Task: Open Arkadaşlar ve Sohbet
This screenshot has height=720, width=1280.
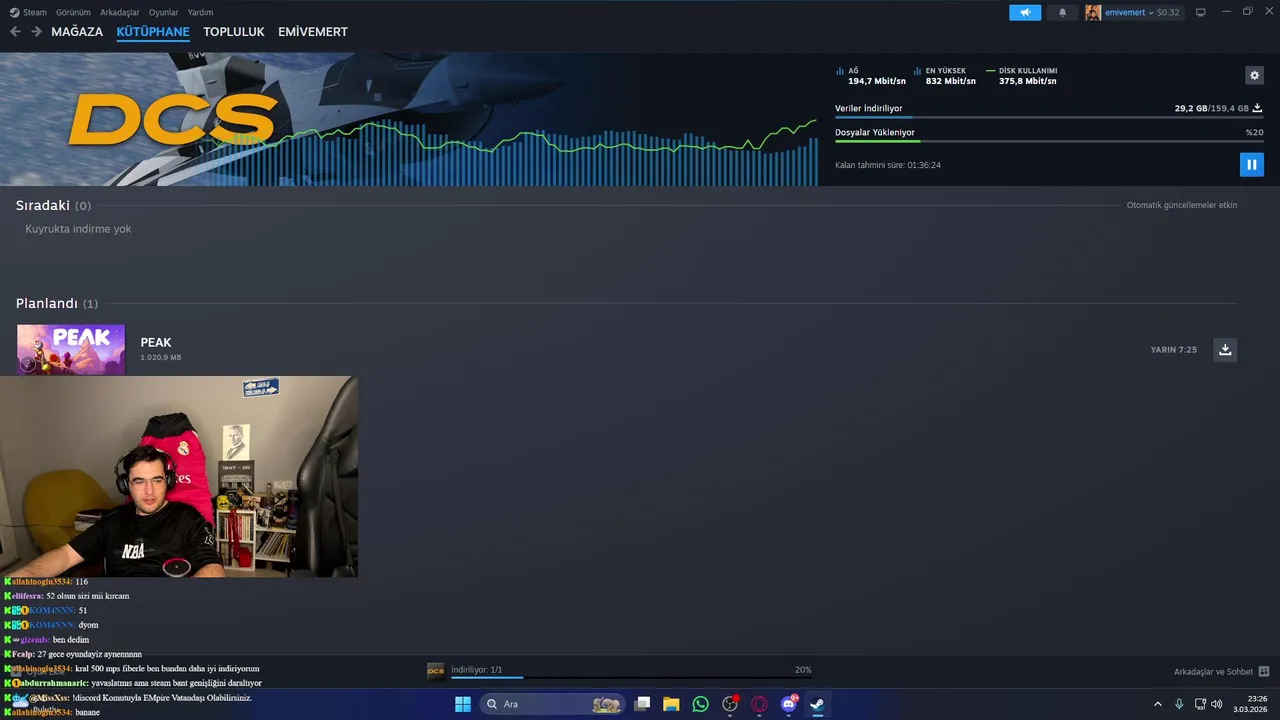Action: [x=1221, y=671]
